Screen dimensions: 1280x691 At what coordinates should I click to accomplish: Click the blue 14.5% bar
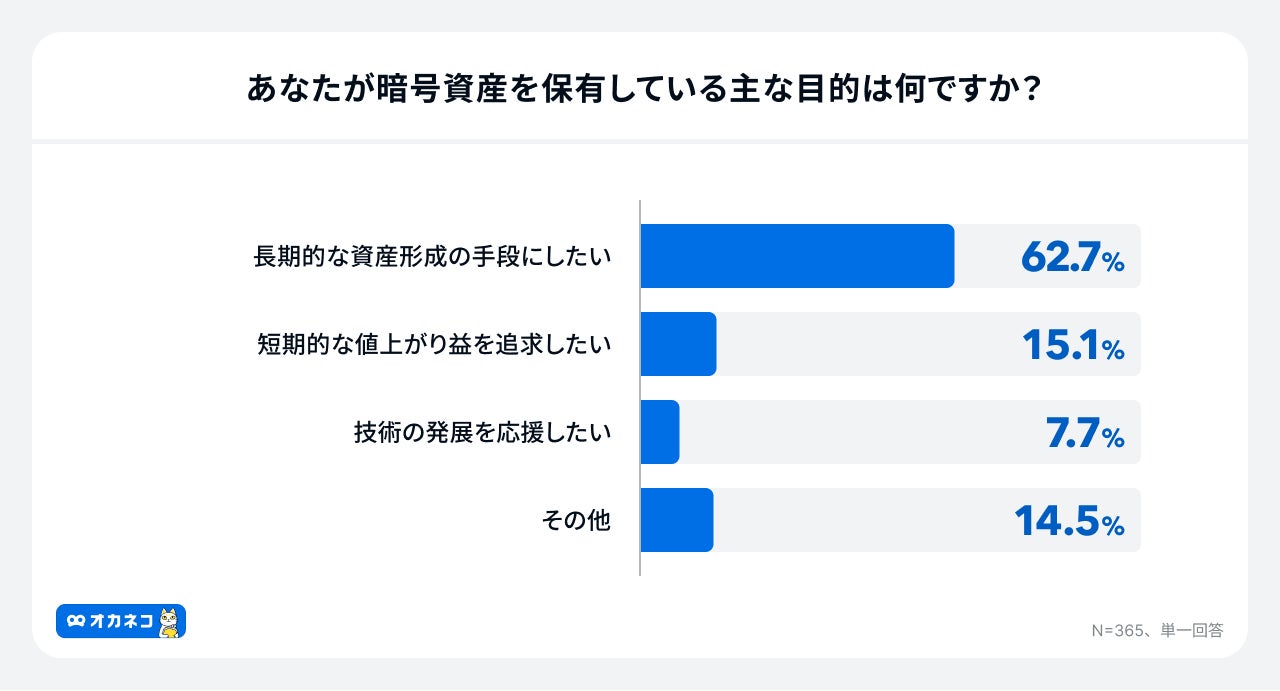676,520
